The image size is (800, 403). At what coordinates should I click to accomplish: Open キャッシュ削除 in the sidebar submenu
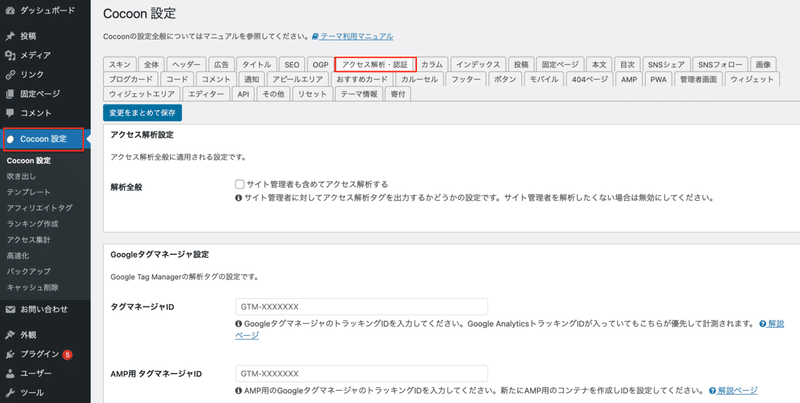33,287
